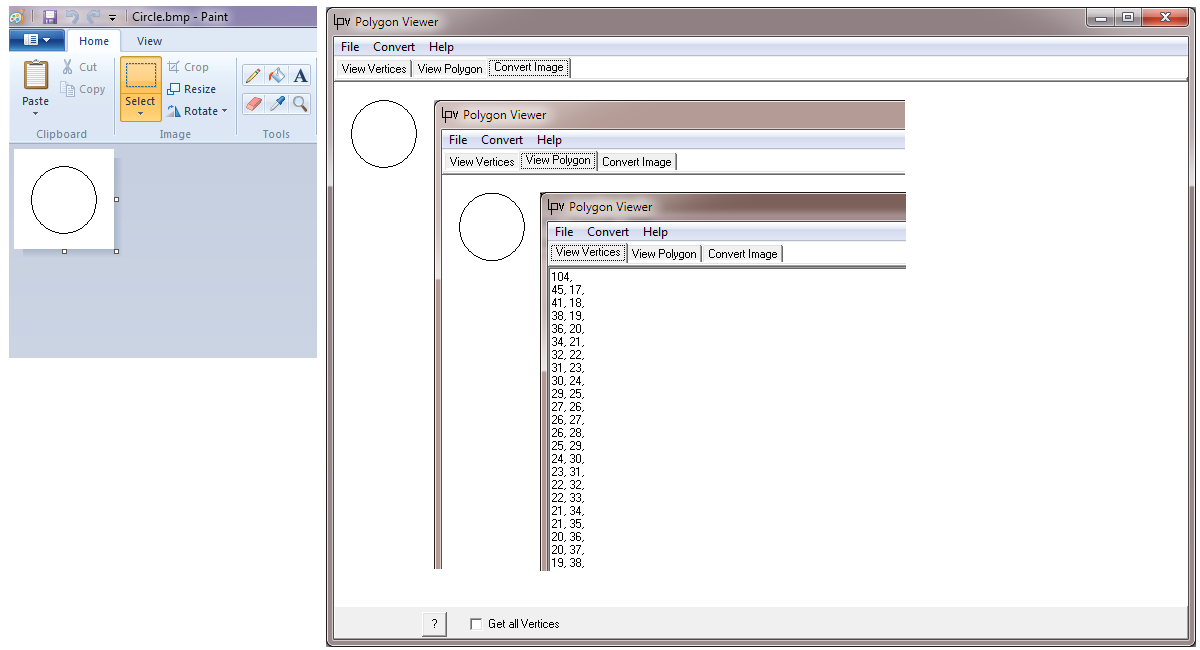Switch to View Polygon tab in outer window
1200x650 pixels.
(450, 69)
